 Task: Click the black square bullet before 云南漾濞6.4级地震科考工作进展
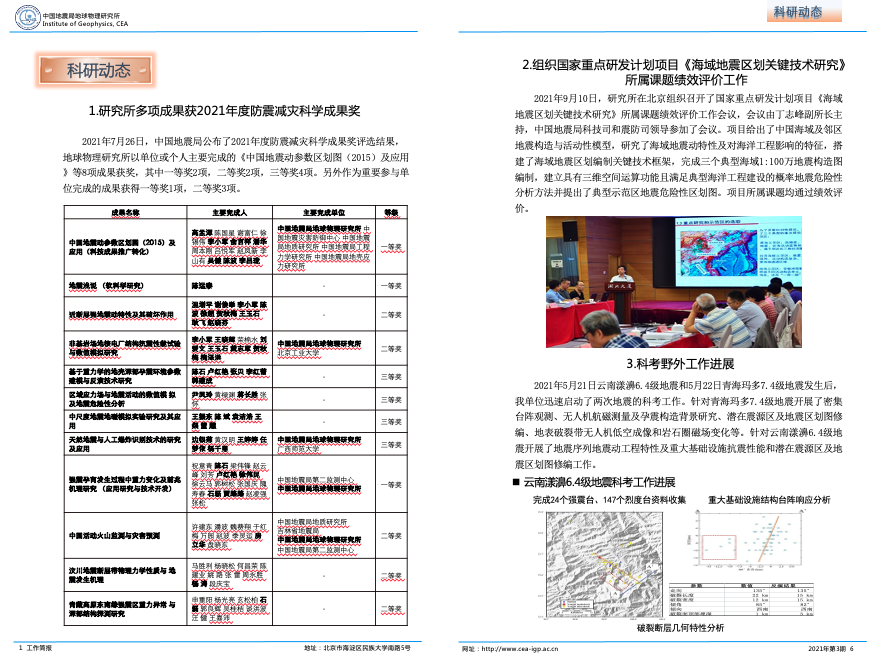click(x=516, y=484)
